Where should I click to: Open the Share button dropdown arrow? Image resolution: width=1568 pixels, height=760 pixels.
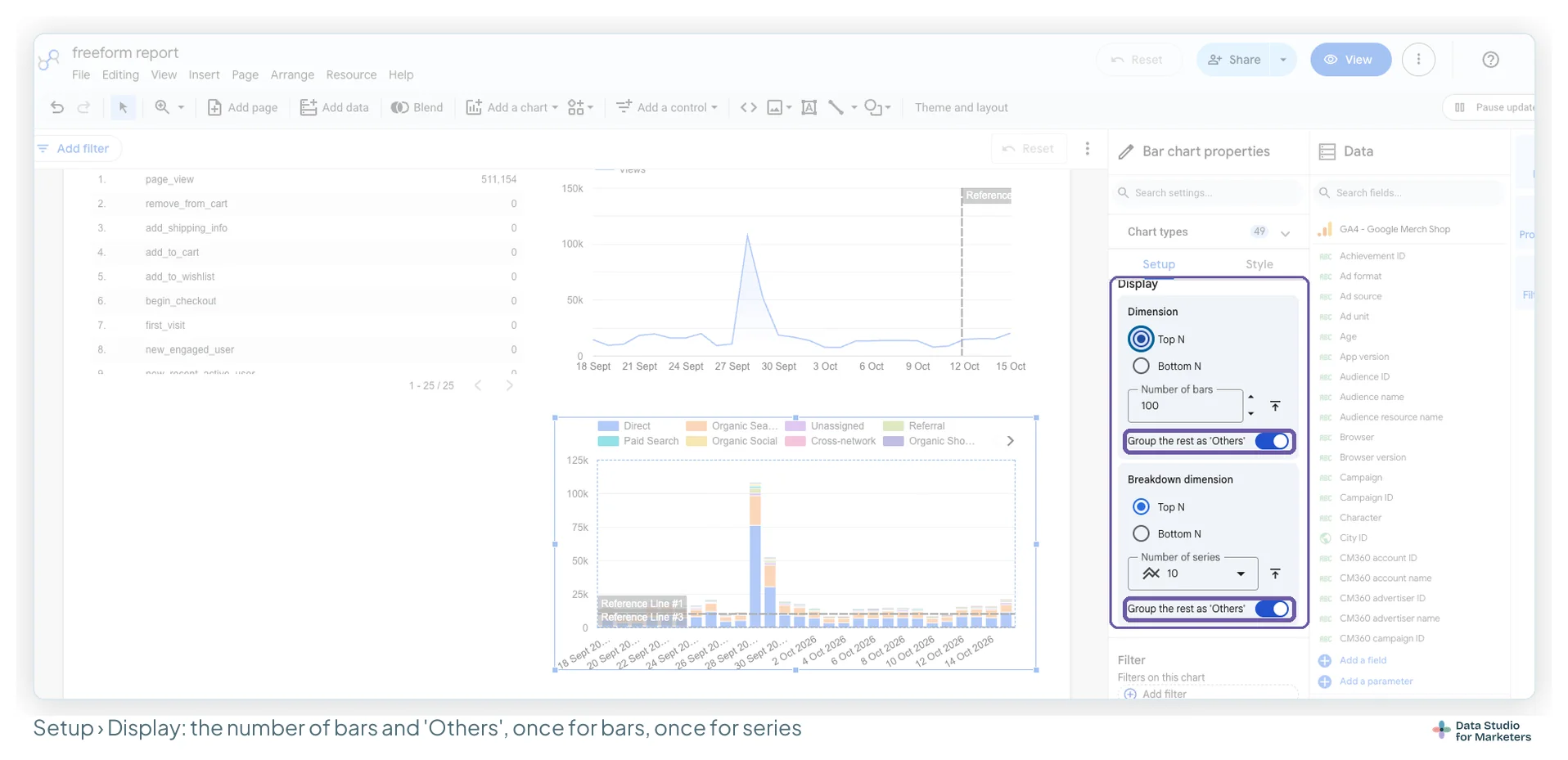point(1282,60)
